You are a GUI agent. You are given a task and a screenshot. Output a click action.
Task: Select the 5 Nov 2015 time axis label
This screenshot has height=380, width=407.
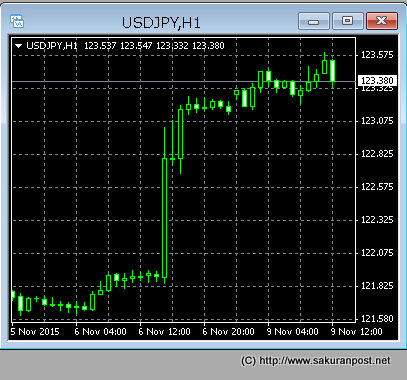35,332
